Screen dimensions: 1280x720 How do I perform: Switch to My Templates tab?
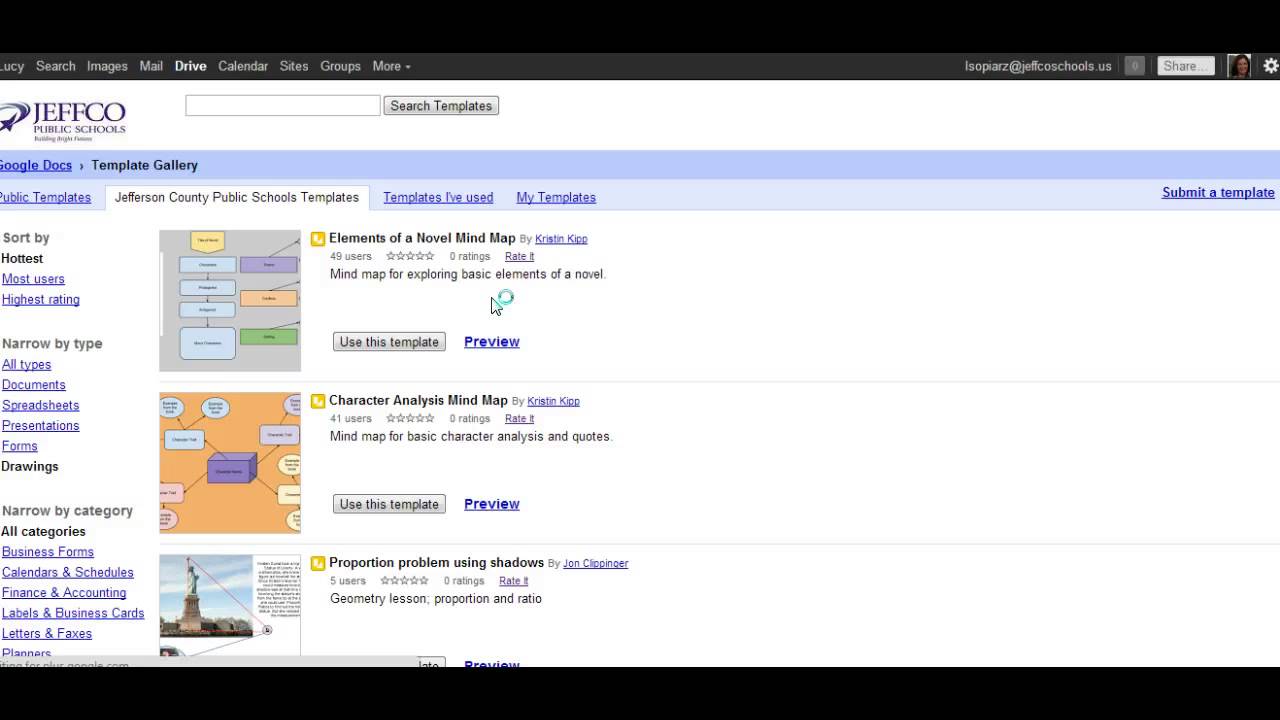tap(556, 197)
